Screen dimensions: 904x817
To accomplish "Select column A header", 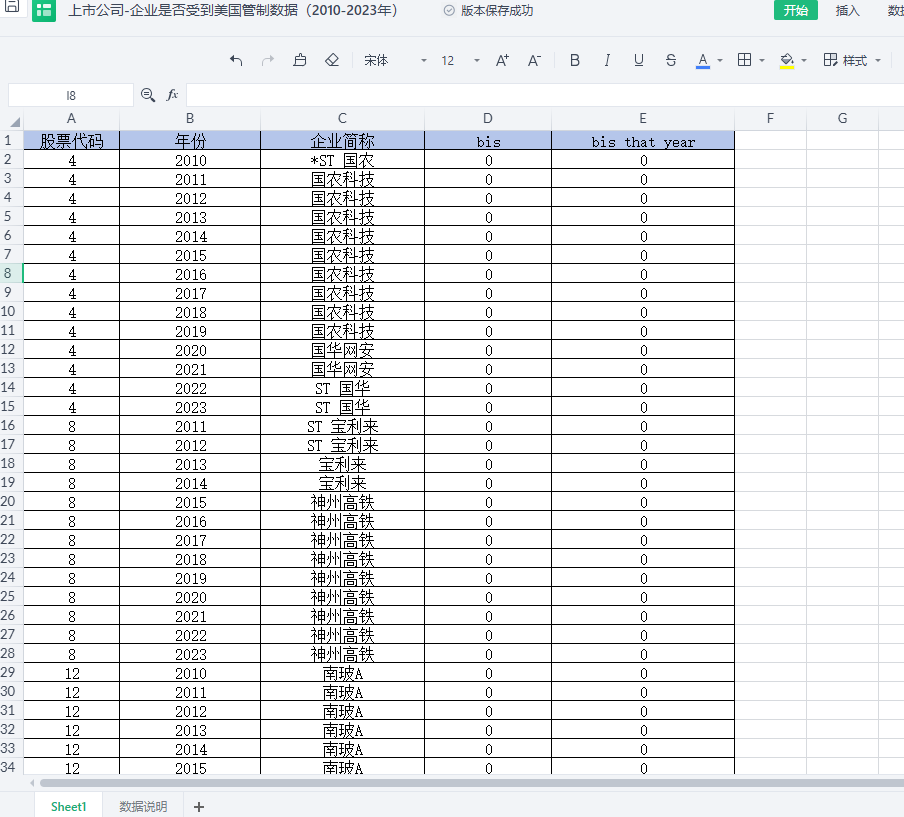I will 71,118.
